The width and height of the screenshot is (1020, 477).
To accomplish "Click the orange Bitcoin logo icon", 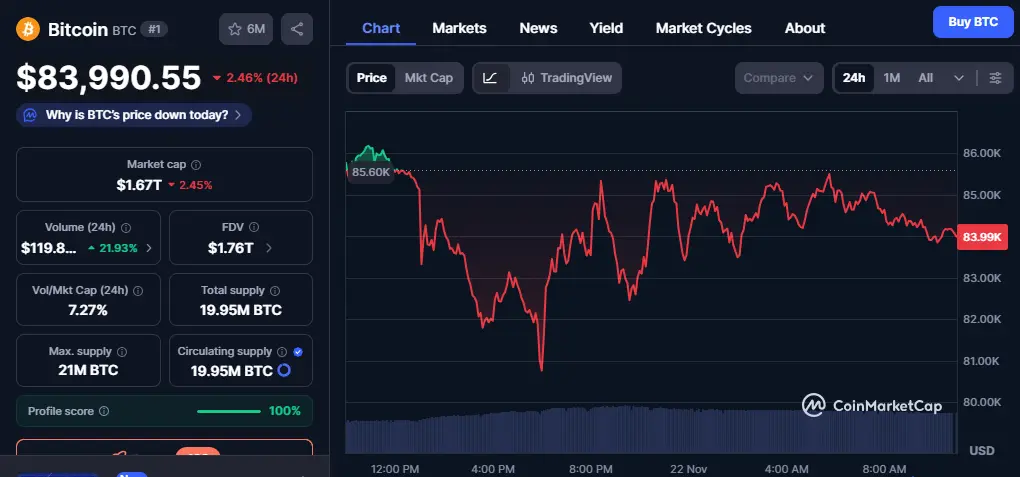I will click(28, 29).
